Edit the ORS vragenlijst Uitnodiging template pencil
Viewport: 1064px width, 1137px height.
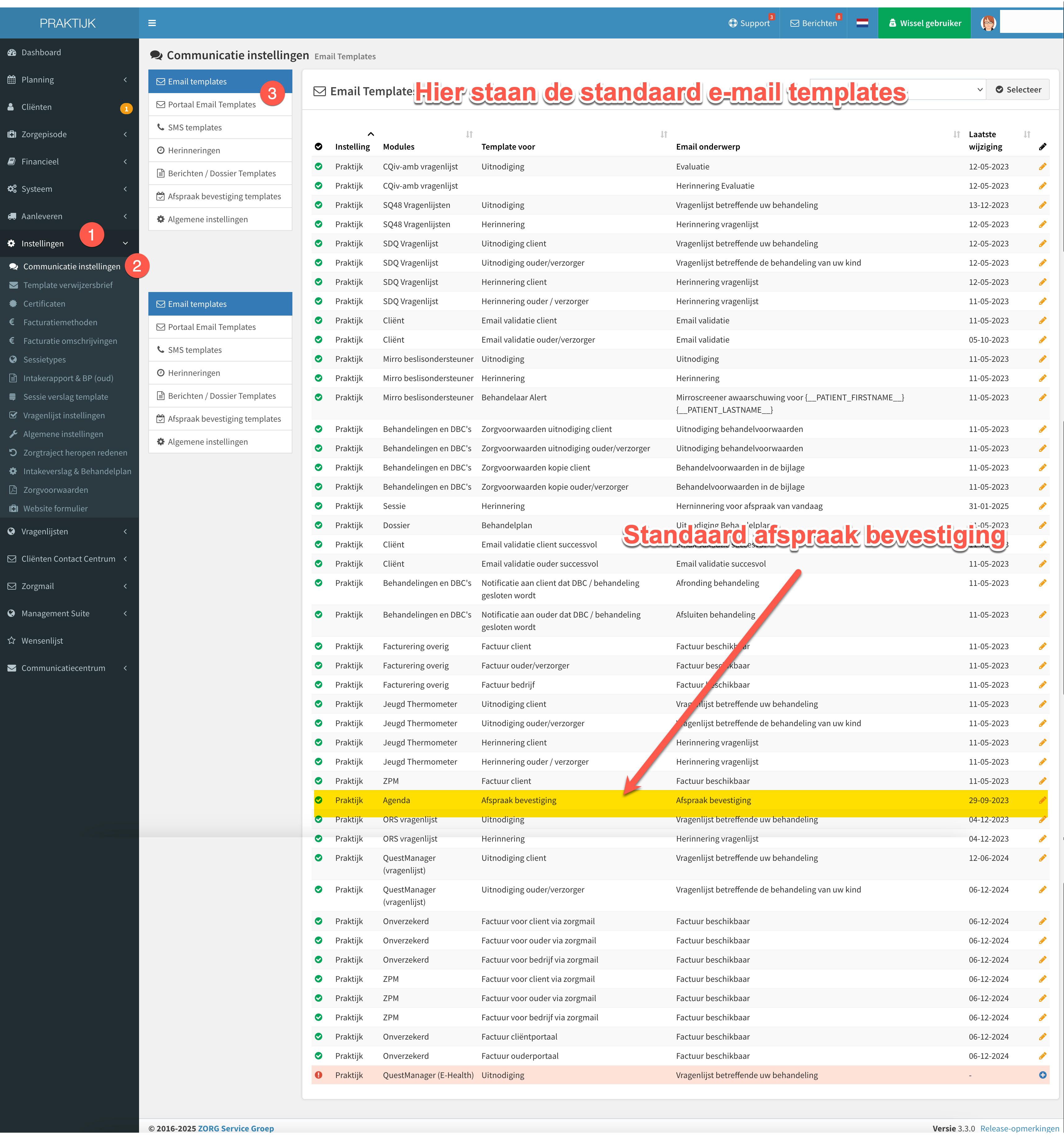1042,820
